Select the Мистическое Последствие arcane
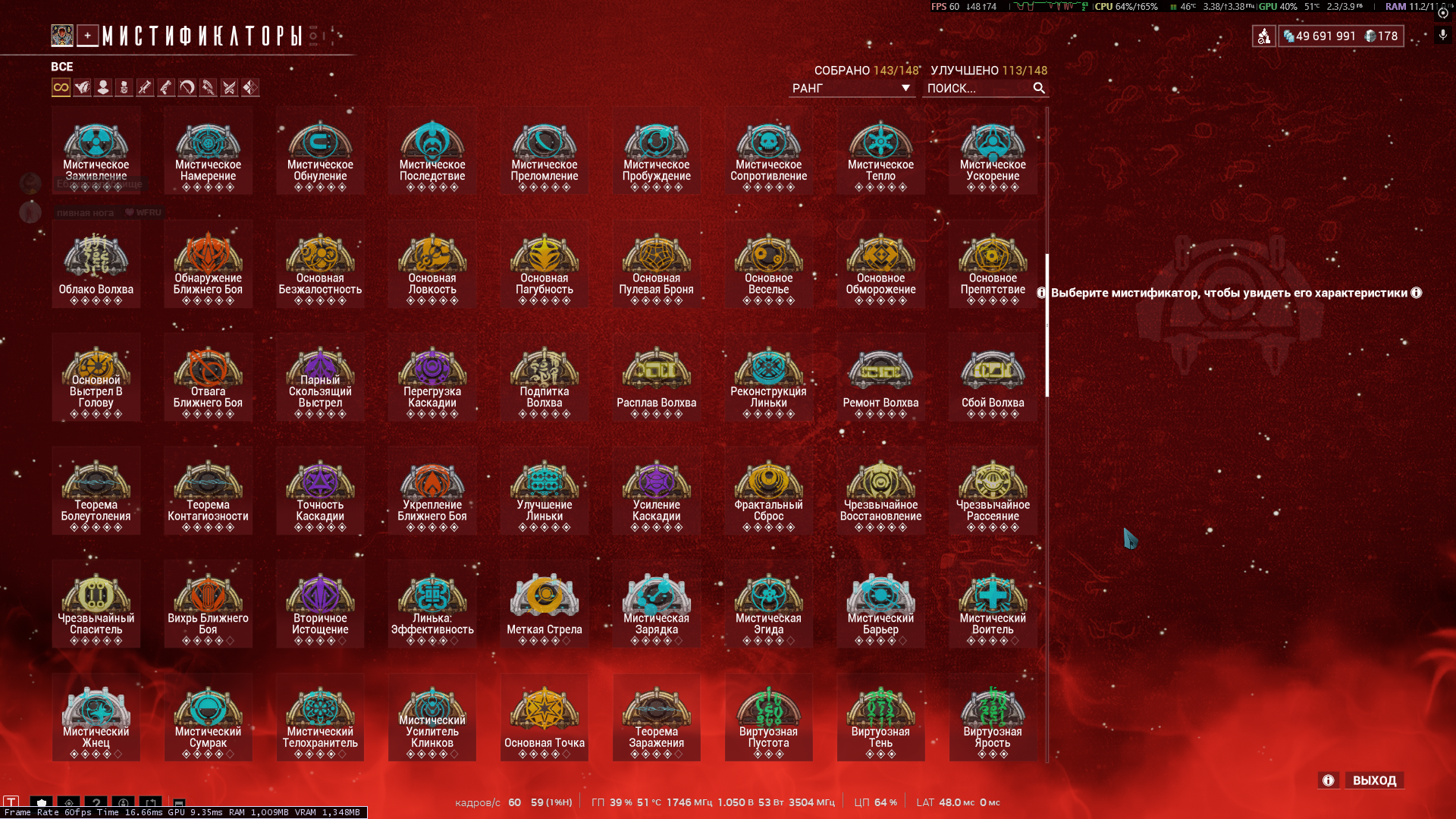 [432, 150]
